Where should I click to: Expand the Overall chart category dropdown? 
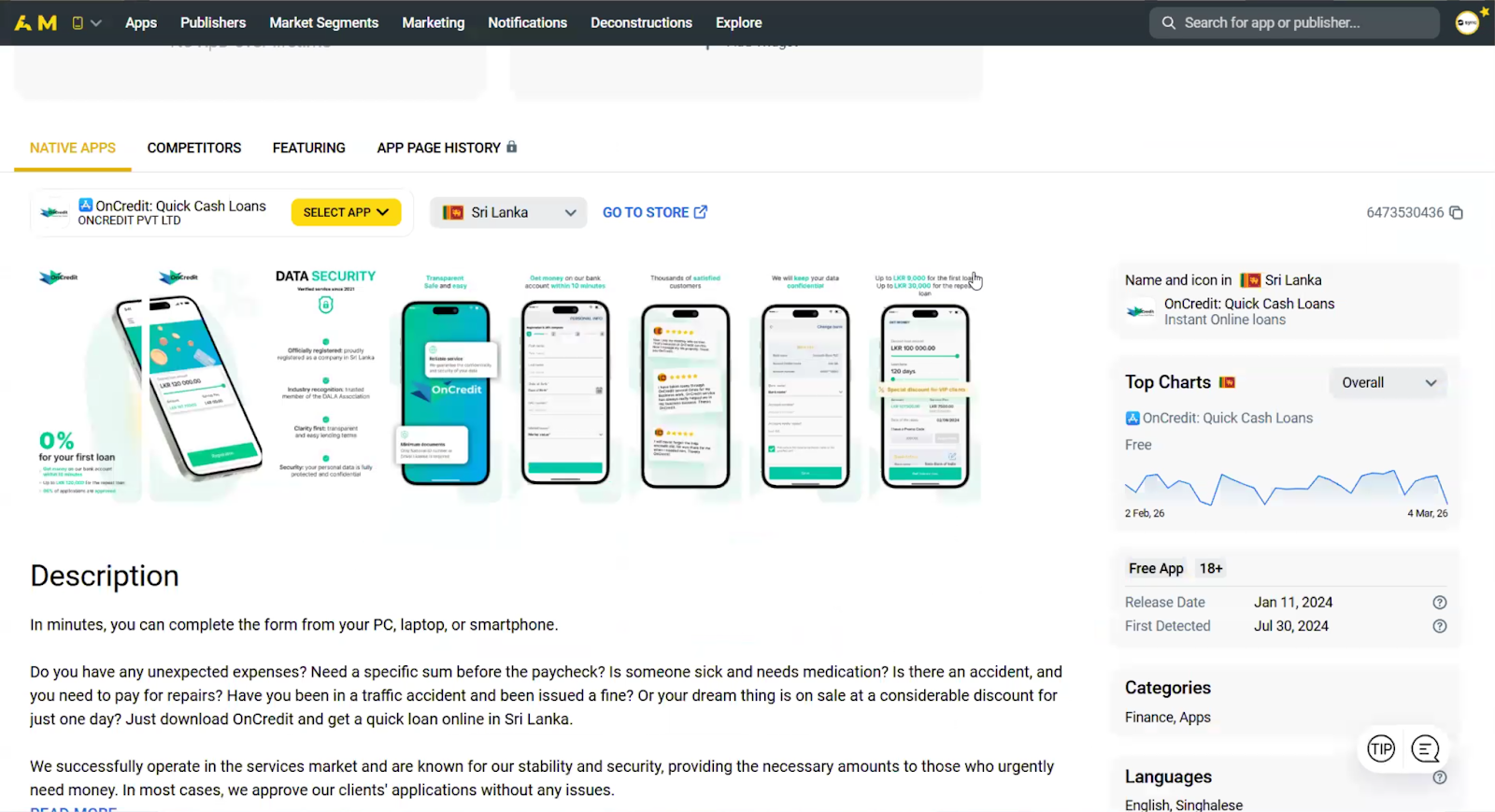(1388, 383)
